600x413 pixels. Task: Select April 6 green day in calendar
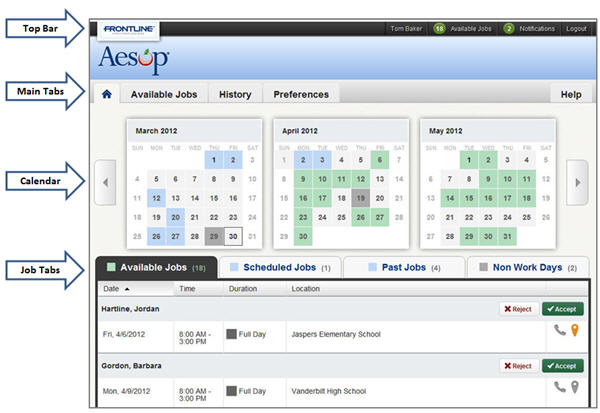[x=380, y=160]
